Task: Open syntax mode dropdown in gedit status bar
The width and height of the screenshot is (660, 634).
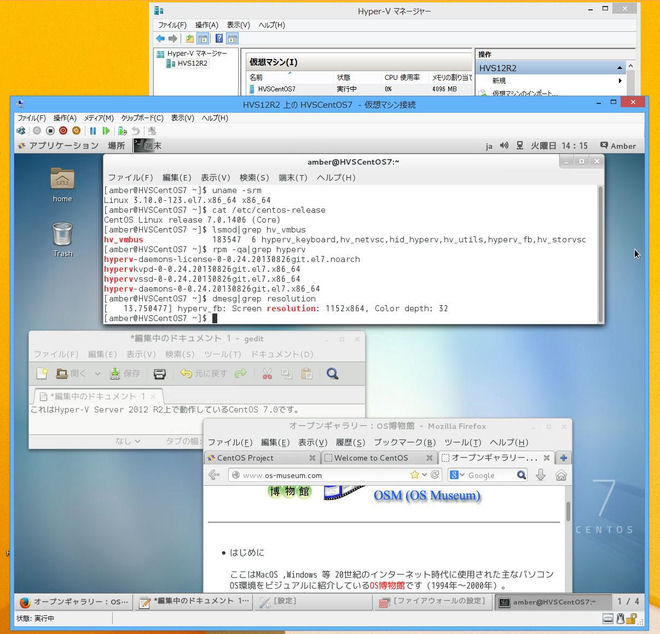Action: tap(128, 441)
